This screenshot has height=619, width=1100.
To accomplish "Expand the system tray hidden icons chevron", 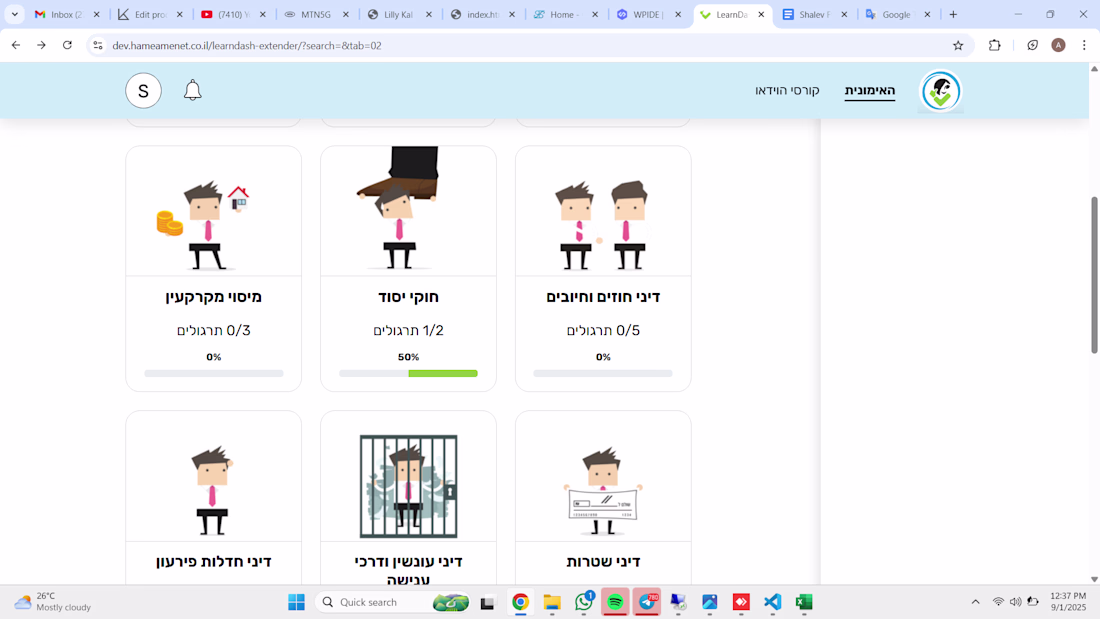I will tap(975, 602).
